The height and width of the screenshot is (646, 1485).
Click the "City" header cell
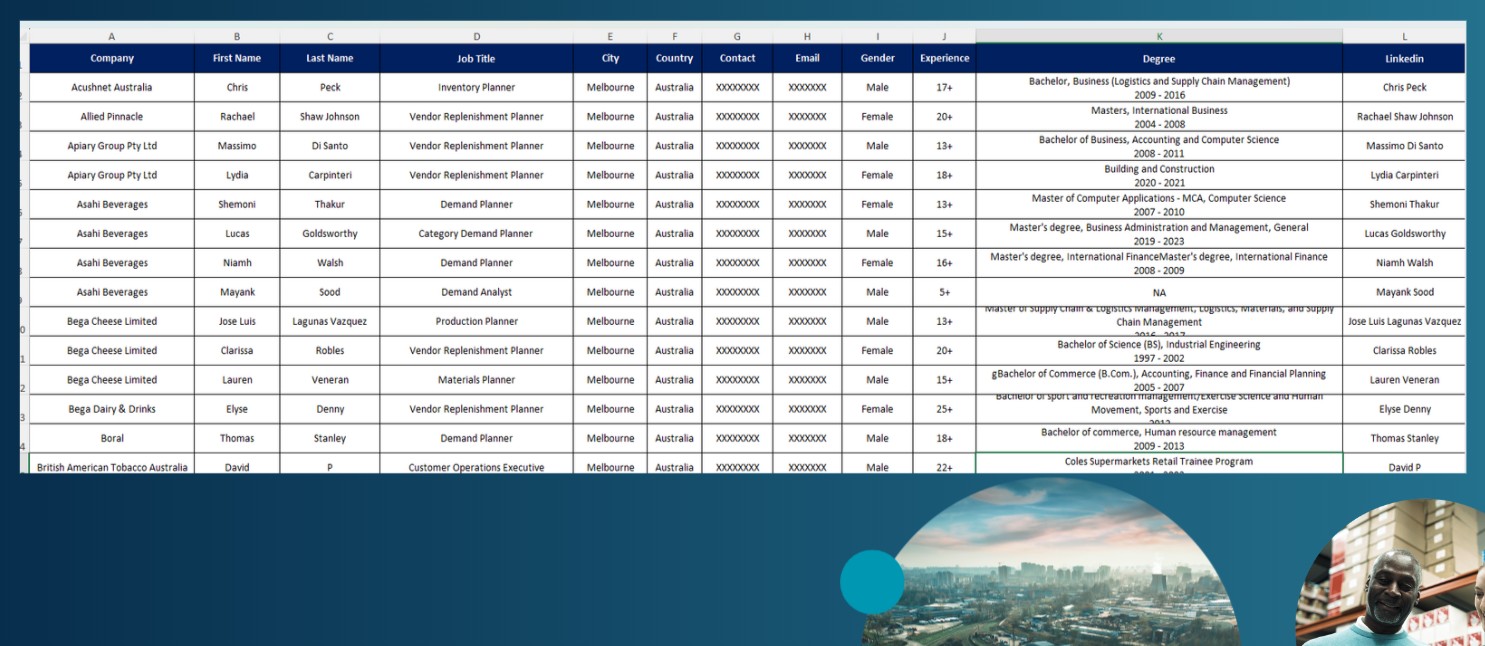[x=610, y=58]
